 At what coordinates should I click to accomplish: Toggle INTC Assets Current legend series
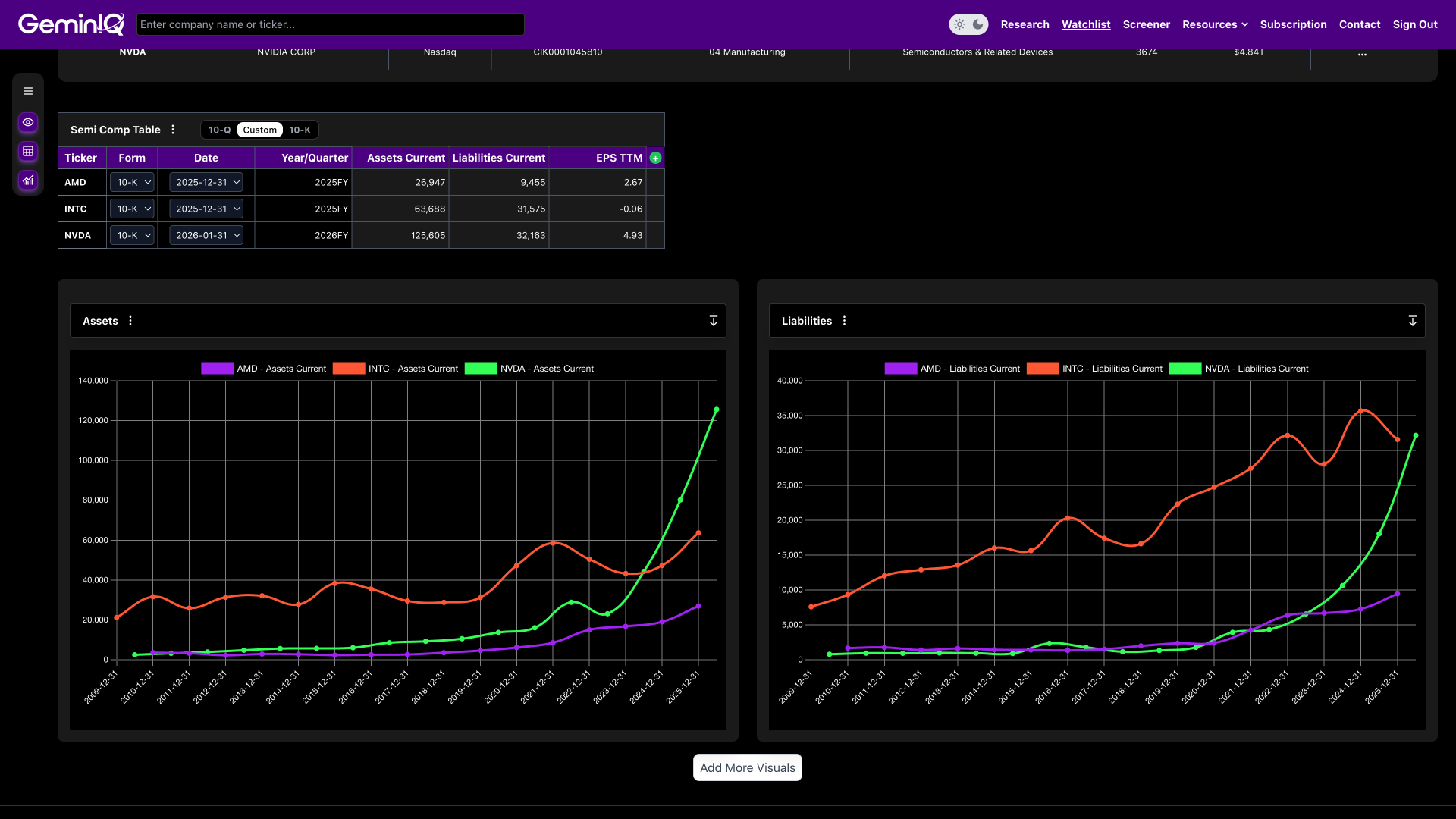[396, 369]
